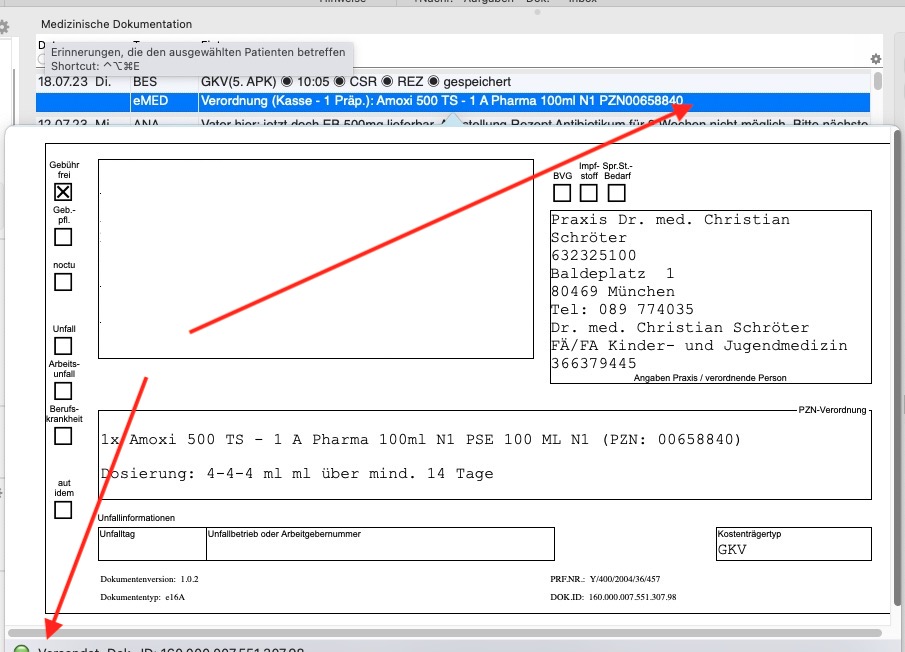Click the 'Medizinische Dokumentation' heading
Screen dimensions: 905x652
(x=117, y=24)
